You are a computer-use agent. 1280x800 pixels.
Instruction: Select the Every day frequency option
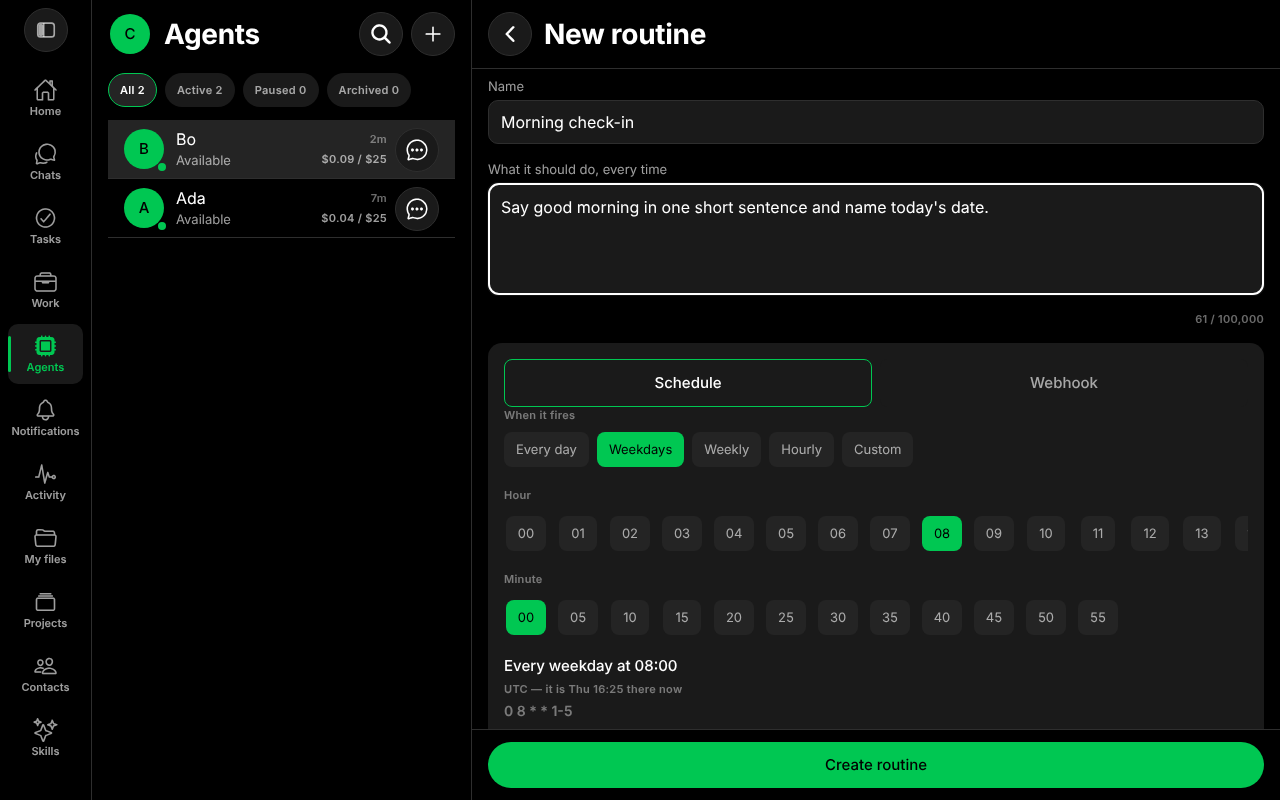coord(546,450)
